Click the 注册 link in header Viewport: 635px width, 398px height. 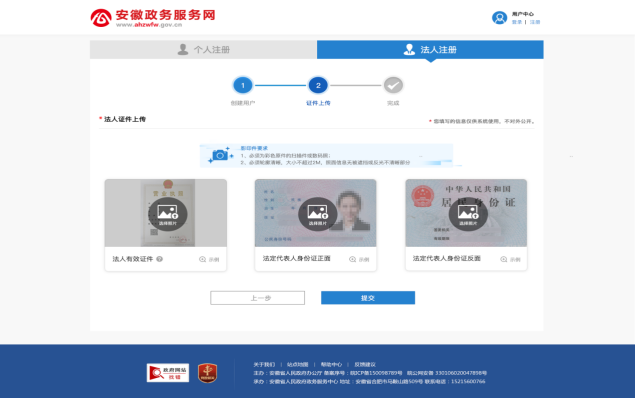coord(535,22)
